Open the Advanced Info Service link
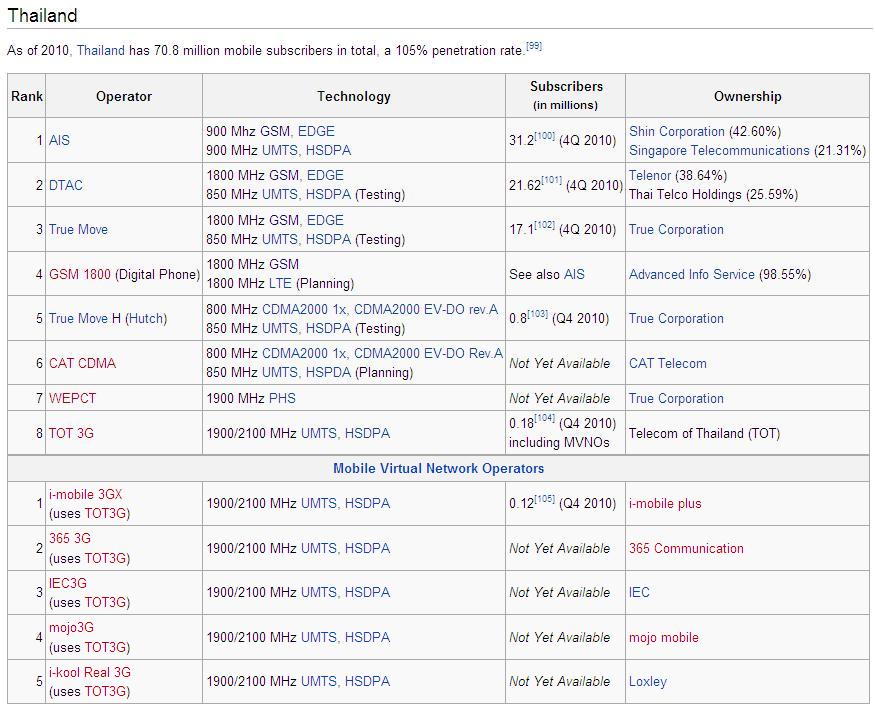Screen dimensions: 875x709 click(691, 274)
